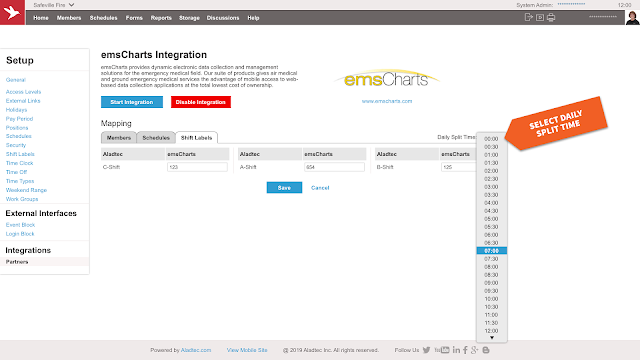The image size is (640, 360).
Task: Open the user profile photo
Action: pyautogui.click(x=632, y=18)
